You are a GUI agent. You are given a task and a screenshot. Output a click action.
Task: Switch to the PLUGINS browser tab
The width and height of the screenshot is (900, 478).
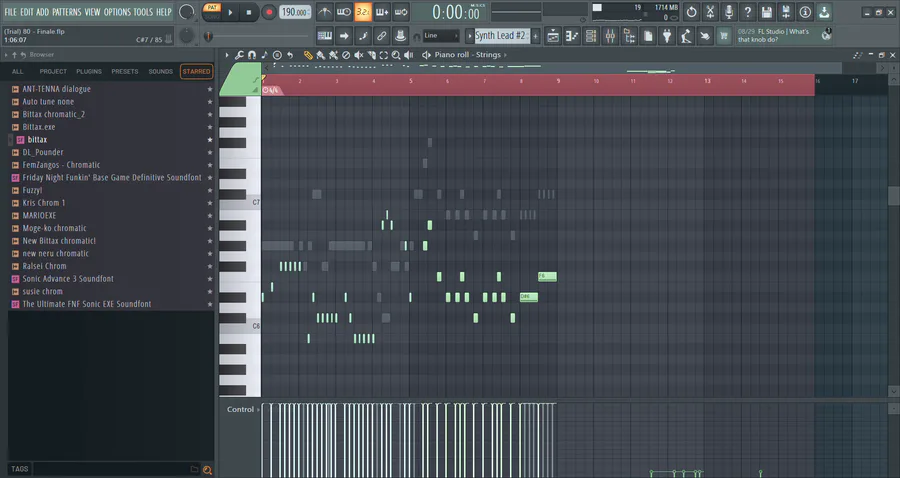pyautogui.click(x=89, y=72)
